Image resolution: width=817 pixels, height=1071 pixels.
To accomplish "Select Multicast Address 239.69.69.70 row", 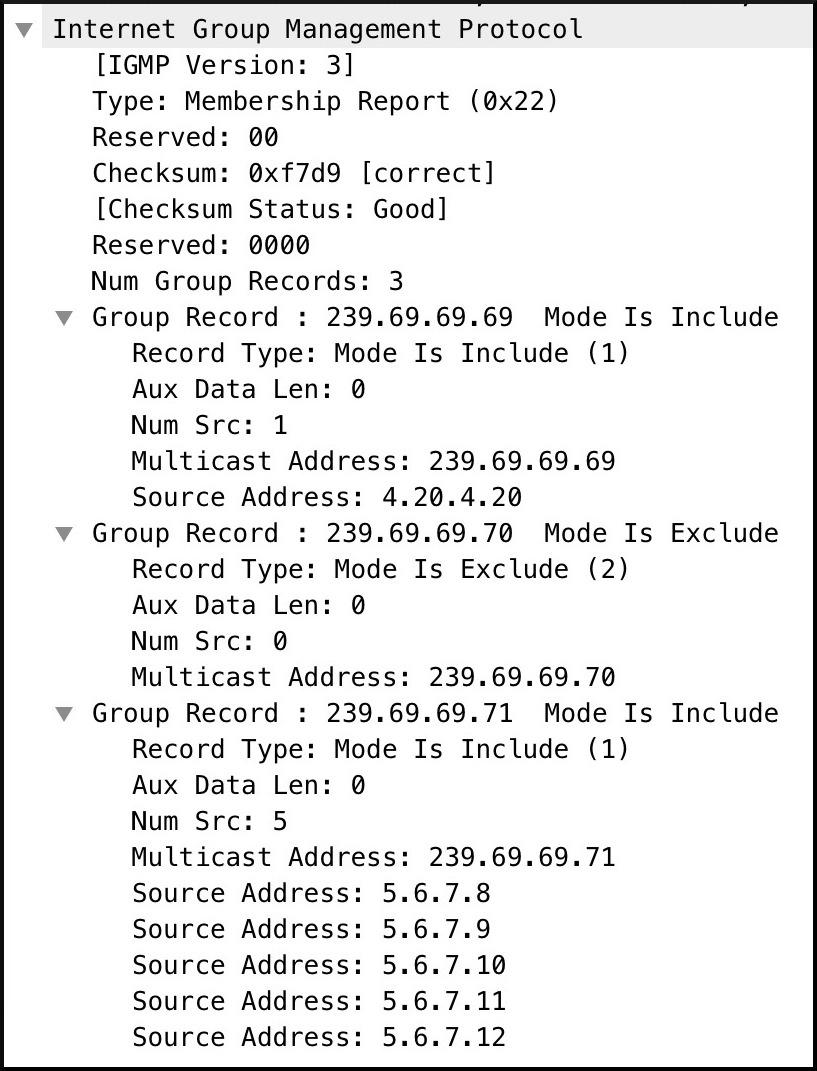I will 374,678.
